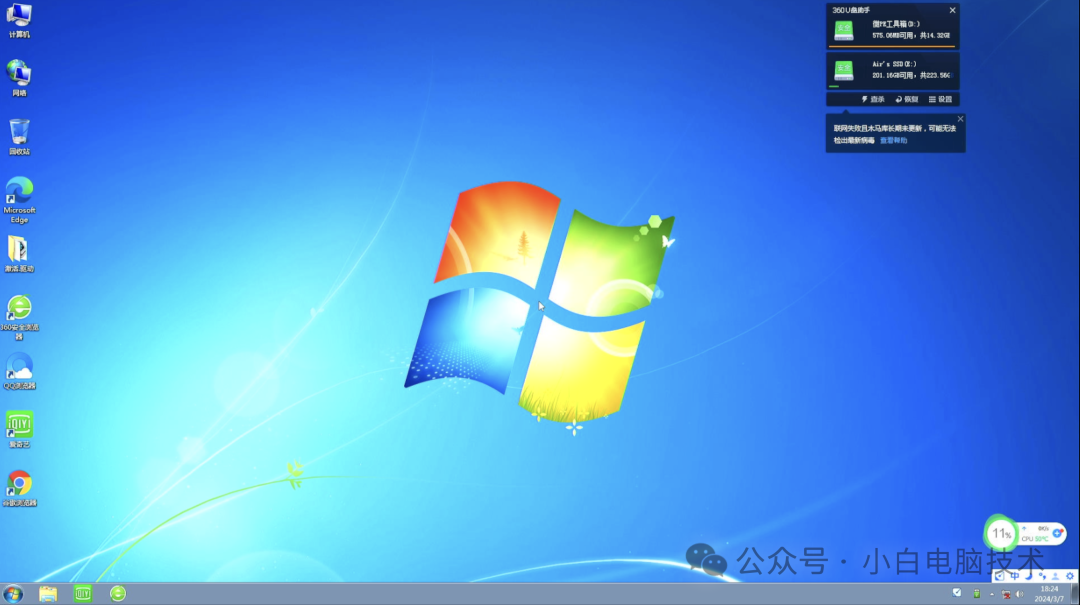This screenshot has height=605, width=1080.
Task: Click the IME logo icon on the language bar
Action: 999,576
